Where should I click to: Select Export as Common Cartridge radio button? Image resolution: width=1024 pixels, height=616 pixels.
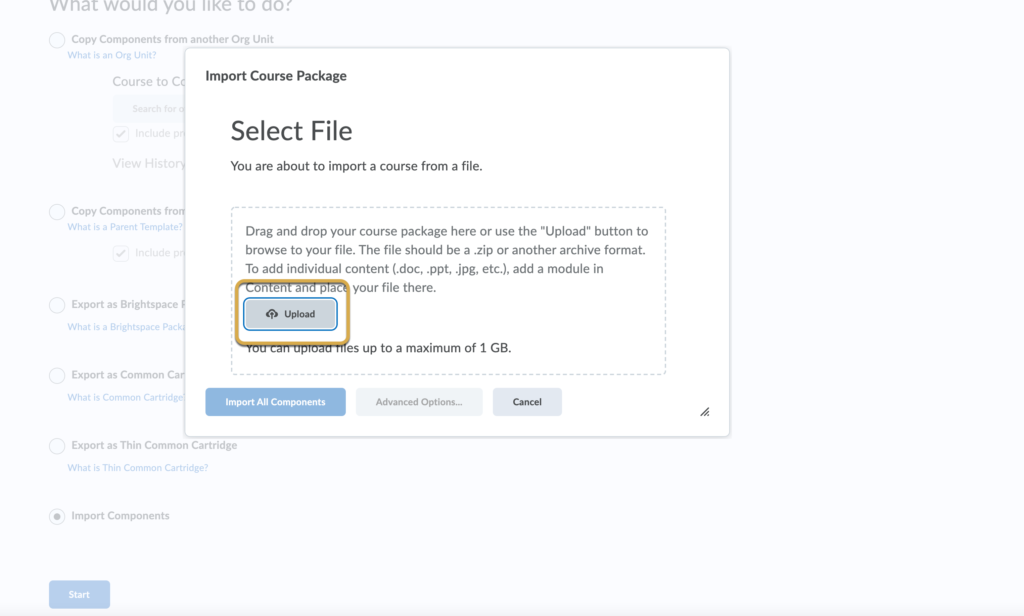[57, 376]
